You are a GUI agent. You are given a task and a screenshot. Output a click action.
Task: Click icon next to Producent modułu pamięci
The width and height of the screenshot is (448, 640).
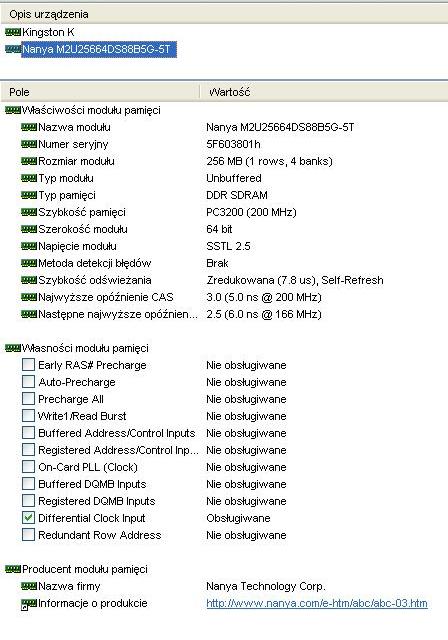13,569
